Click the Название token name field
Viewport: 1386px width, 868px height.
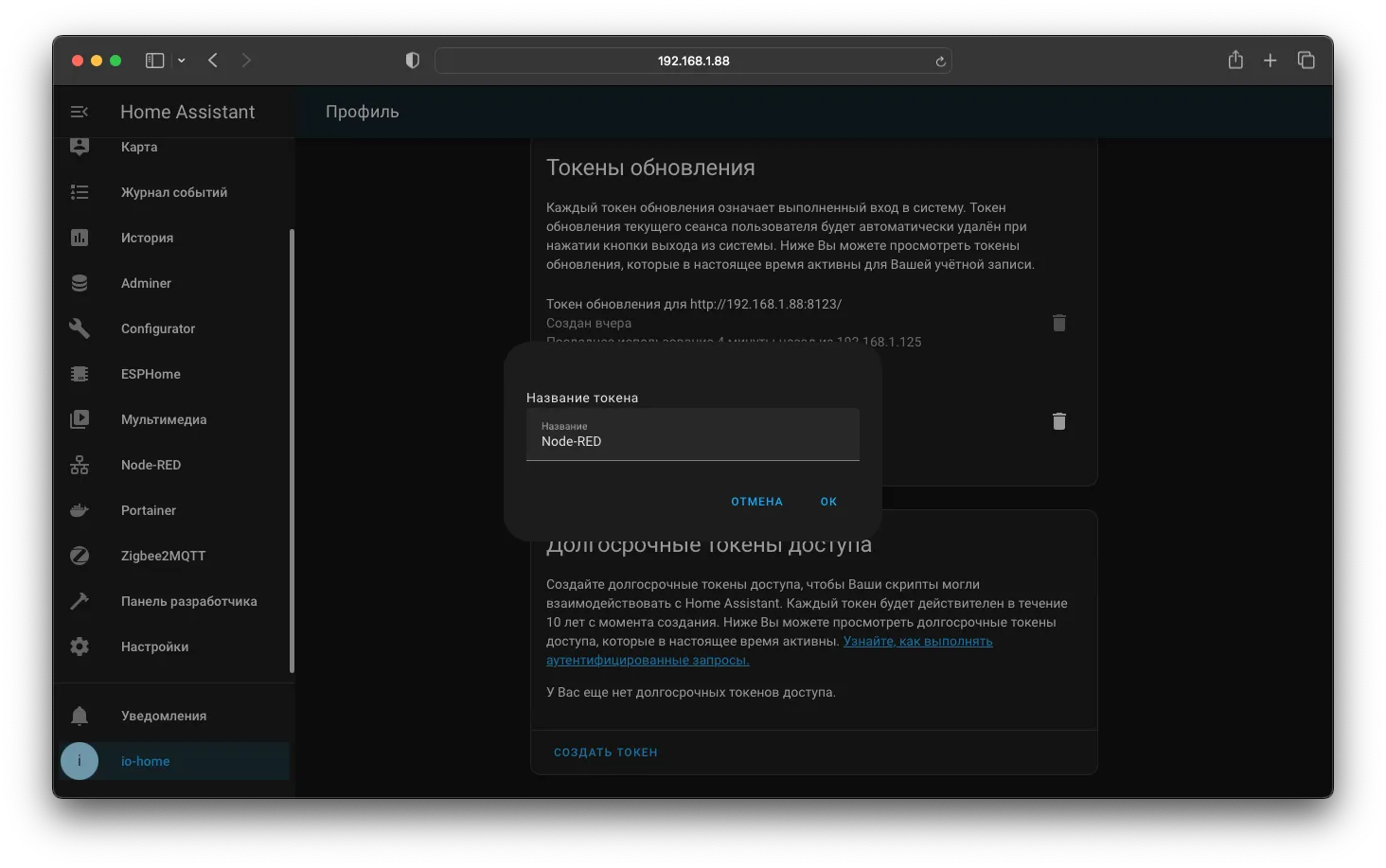(693, 434)
